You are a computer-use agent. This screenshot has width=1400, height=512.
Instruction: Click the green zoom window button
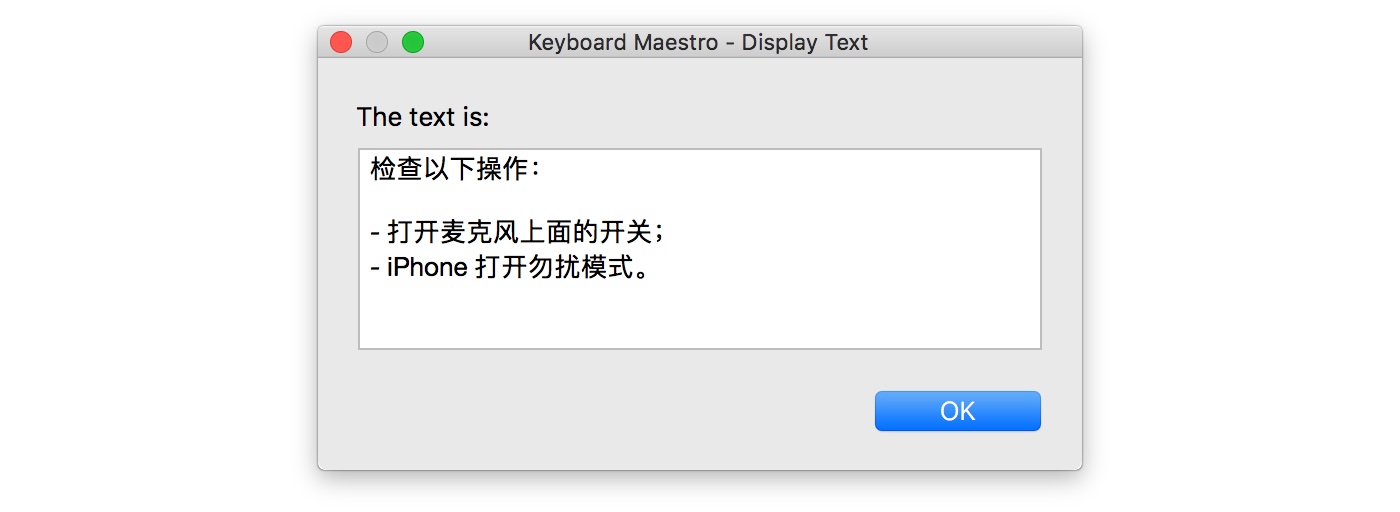[x=413, y=42]
